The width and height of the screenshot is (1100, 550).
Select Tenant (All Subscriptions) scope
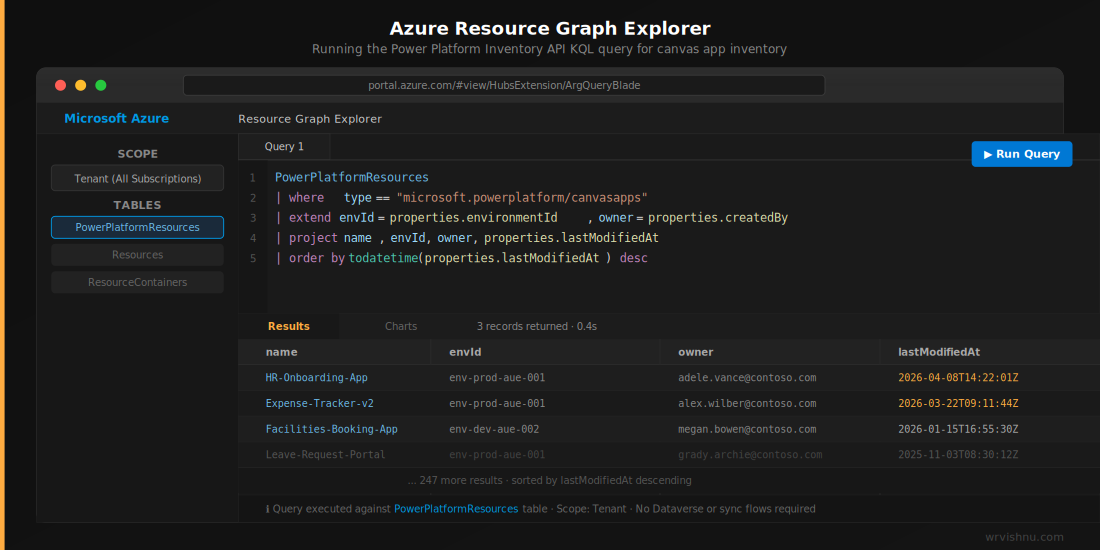coord(138,178)
